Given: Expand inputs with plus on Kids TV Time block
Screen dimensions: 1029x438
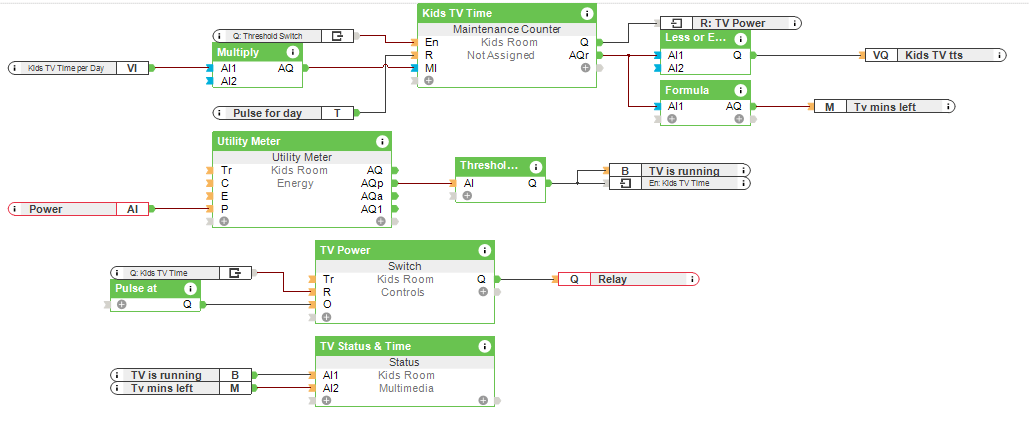Looking at the screenshot, I should [429, 80].
